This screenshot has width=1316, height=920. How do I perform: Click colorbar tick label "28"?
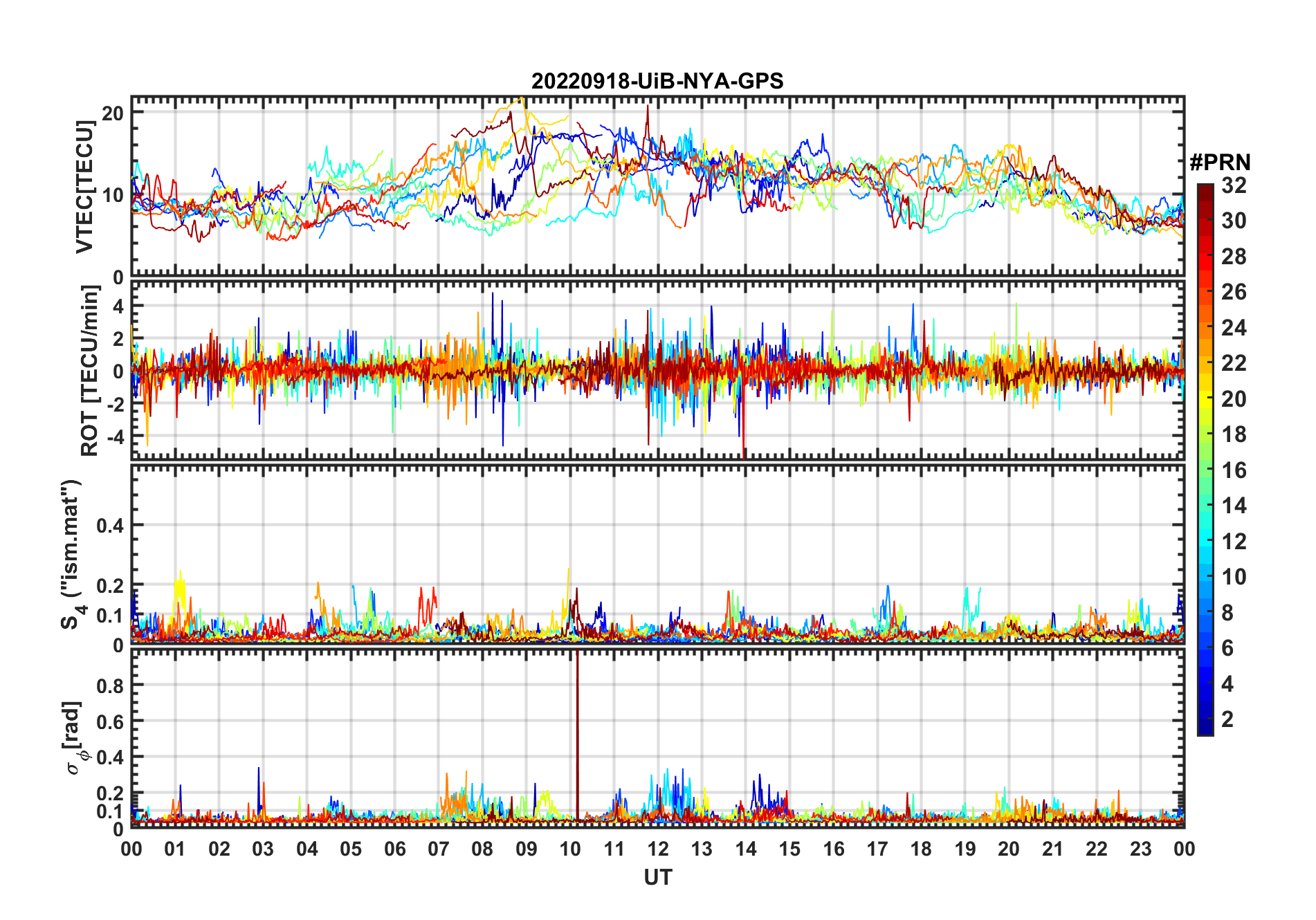coord(1234,257)
